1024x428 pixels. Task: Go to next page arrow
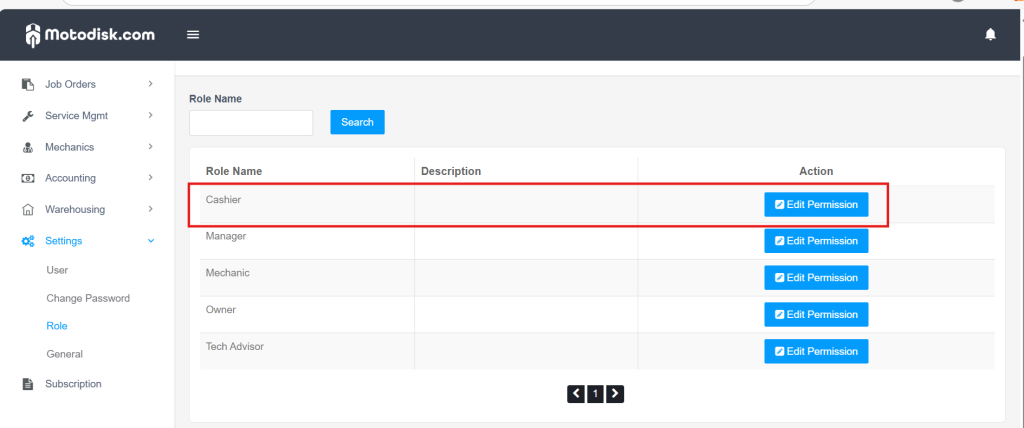click(x=615, y=394)
